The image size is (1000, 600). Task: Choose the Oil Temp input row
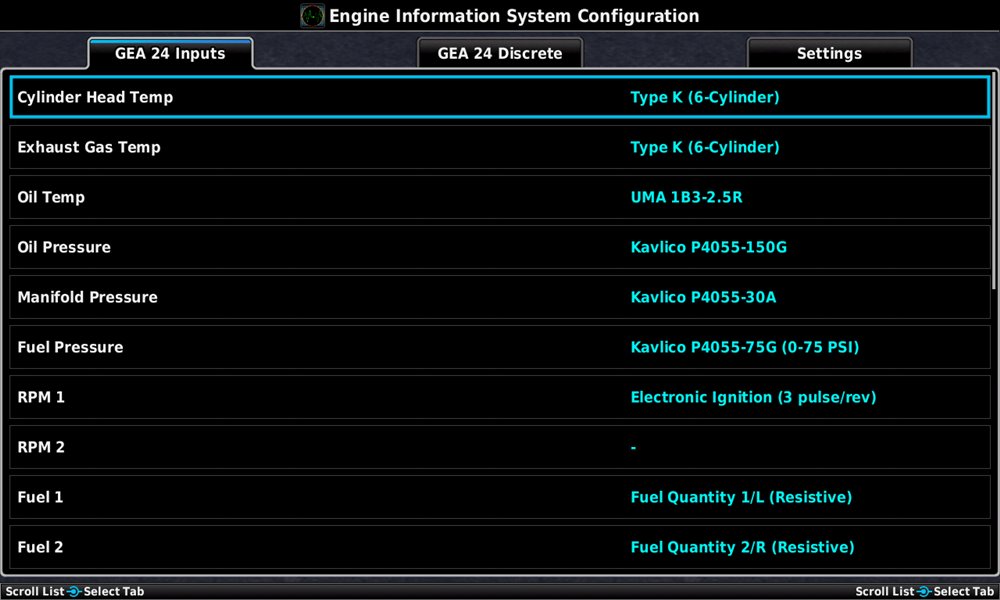point(500,197)
